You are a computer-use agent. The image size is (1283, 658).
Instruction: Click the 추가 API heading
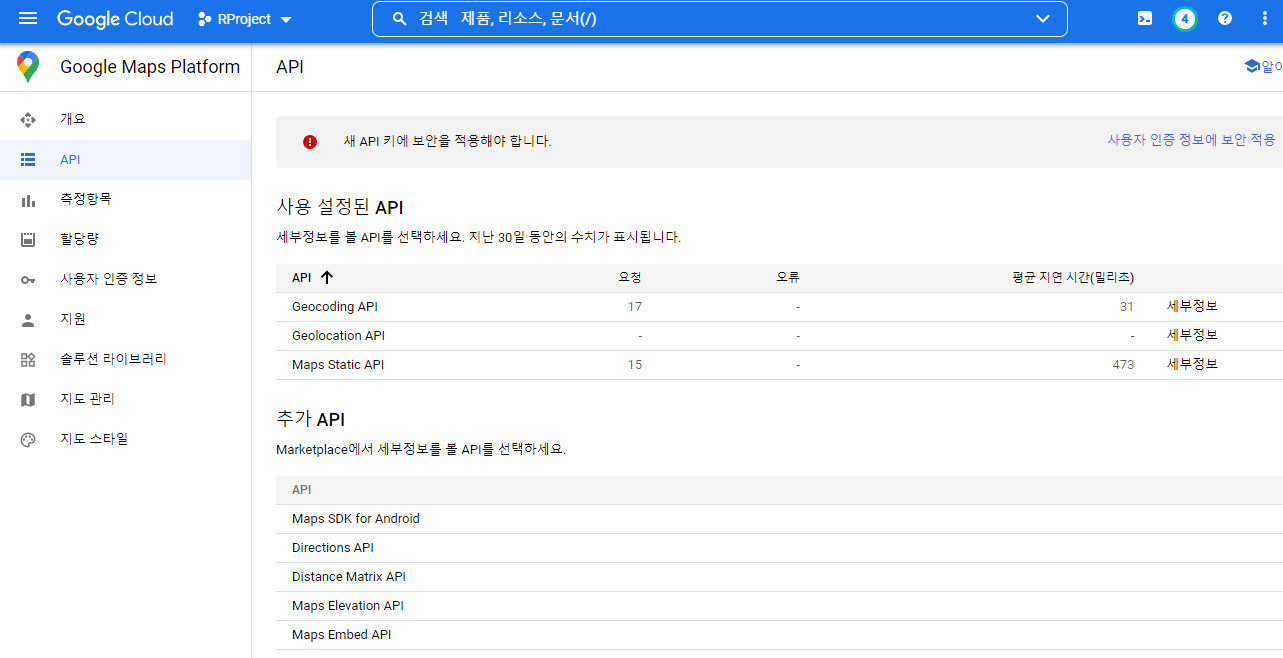click(310, 419)
